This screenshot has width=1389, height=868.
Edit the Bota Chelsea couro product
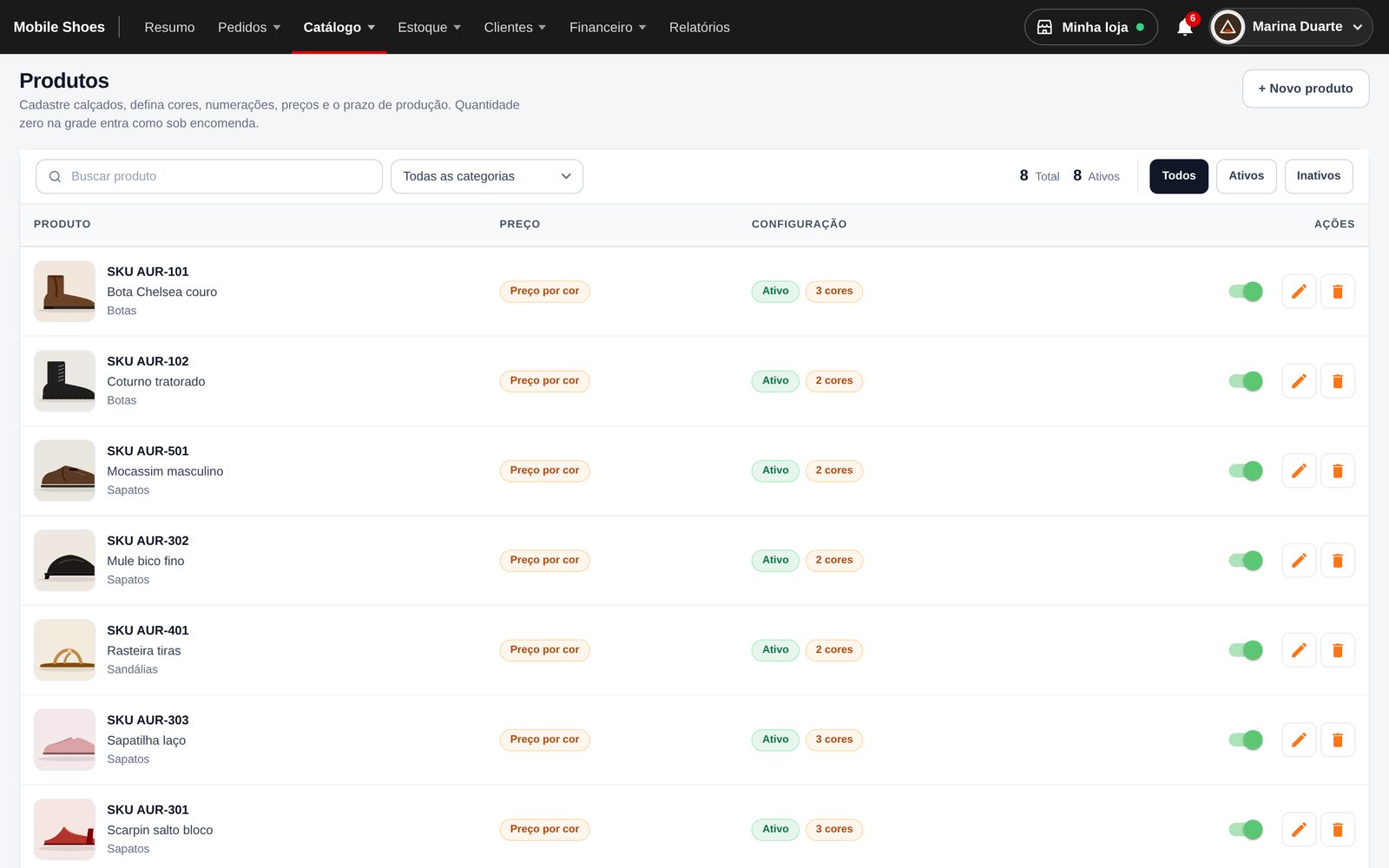point(1299,292)
